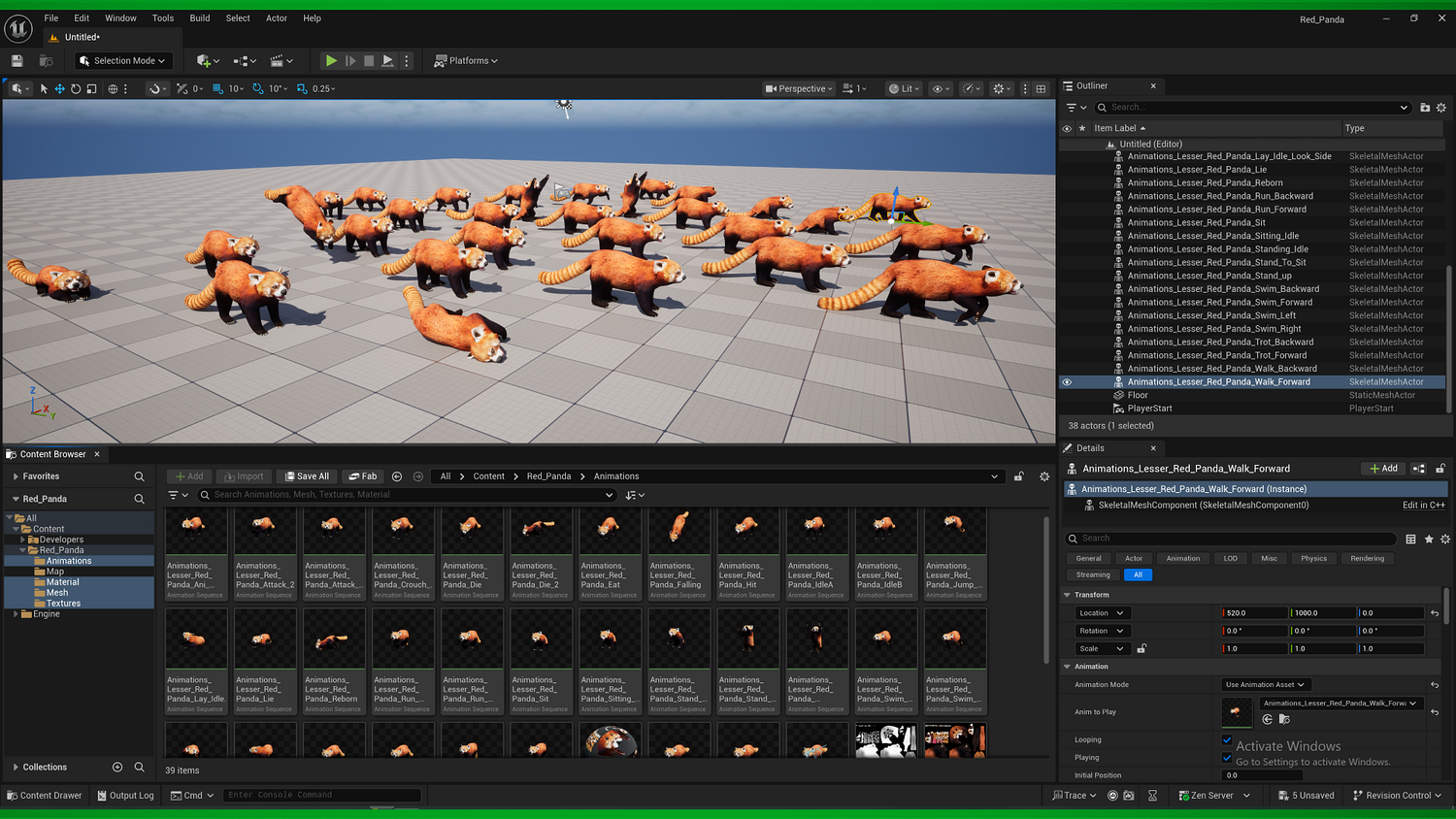Toggle scale snapping in viewport toolbar
The width and height of the screenshot is (1456, 819).
point(302,88)
